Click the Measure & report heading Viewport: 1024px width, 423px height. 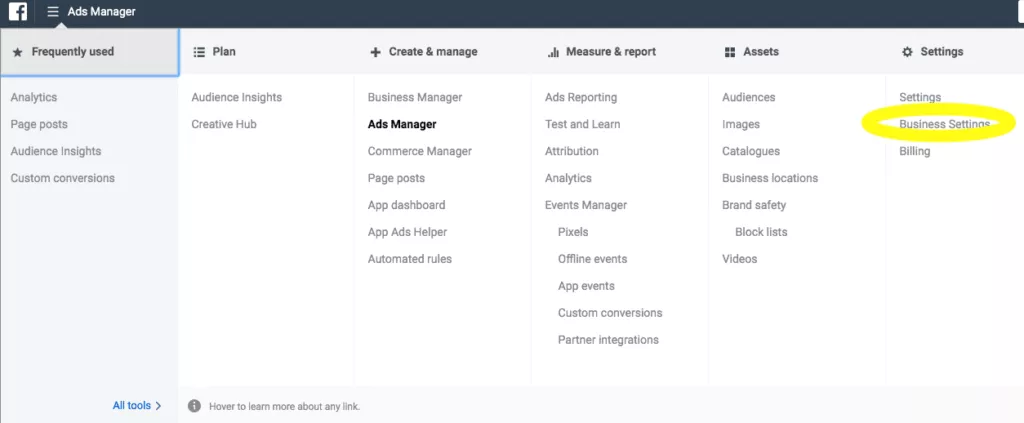point(611,52)
